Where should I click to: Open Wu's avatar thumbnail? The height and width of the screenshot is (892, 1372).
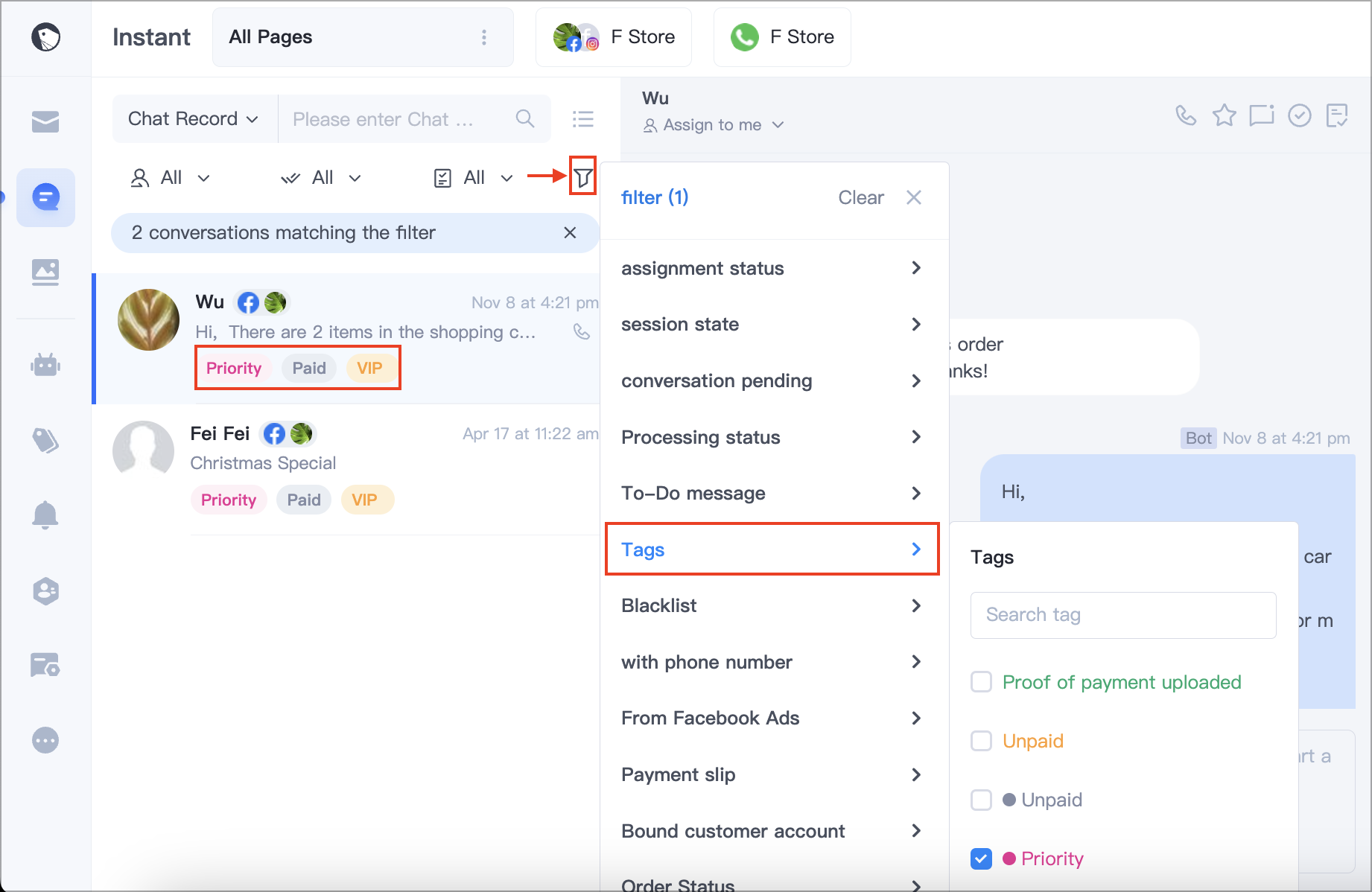coord(148,319)
